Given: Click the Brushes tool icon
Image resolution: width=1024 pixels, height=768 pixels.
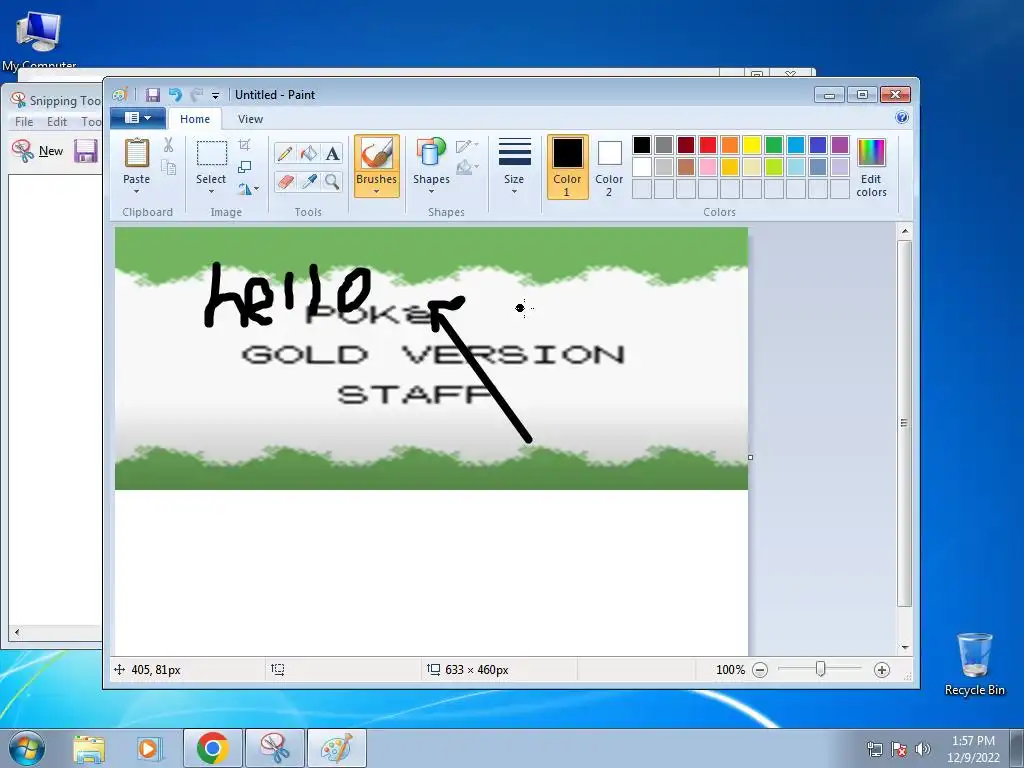Looking at the screenshot, I should click(x=377, y=154).
